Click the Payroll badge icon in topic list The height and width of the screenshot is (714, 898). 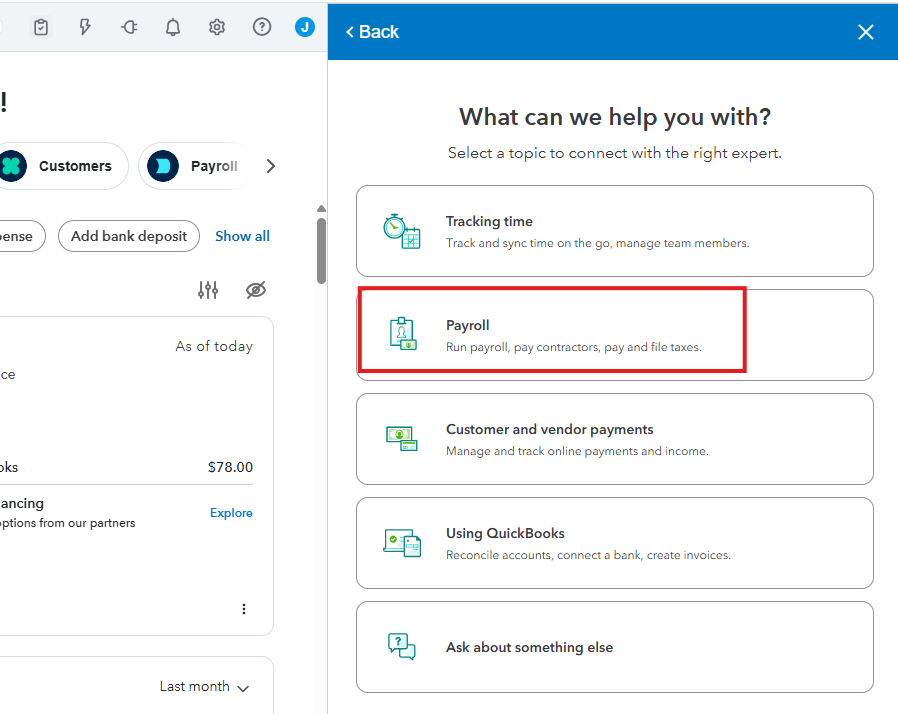pos(403,334)
